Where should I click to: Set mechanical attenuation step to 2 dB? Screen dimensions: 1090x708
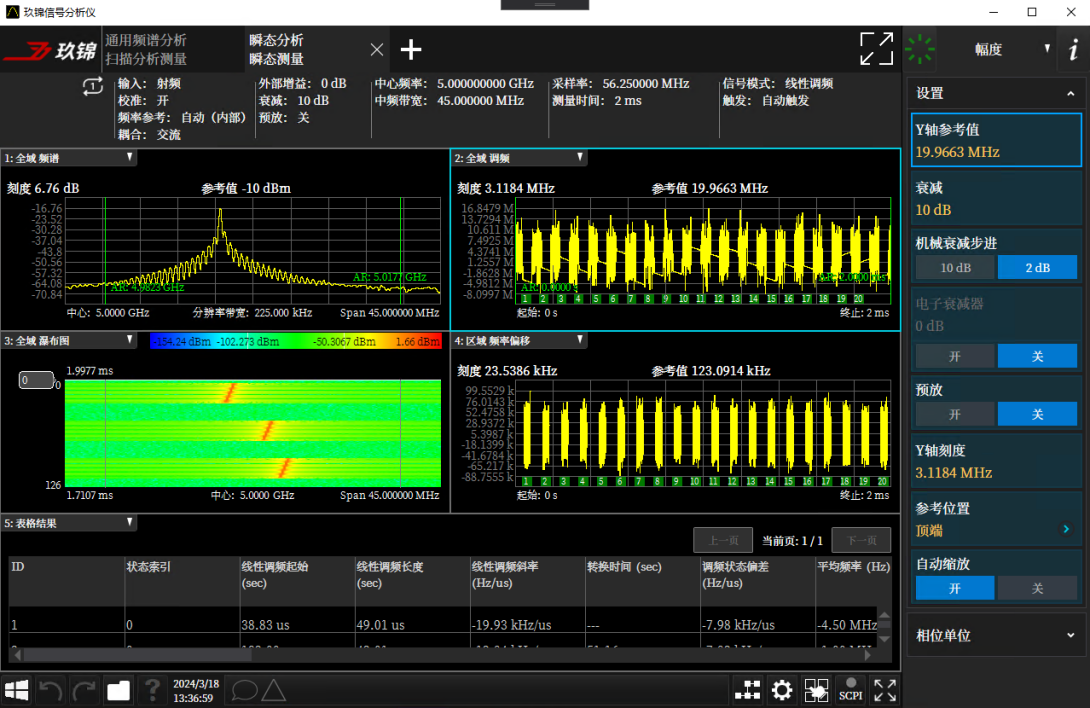pyautogui.click(x=1037, y=268)
